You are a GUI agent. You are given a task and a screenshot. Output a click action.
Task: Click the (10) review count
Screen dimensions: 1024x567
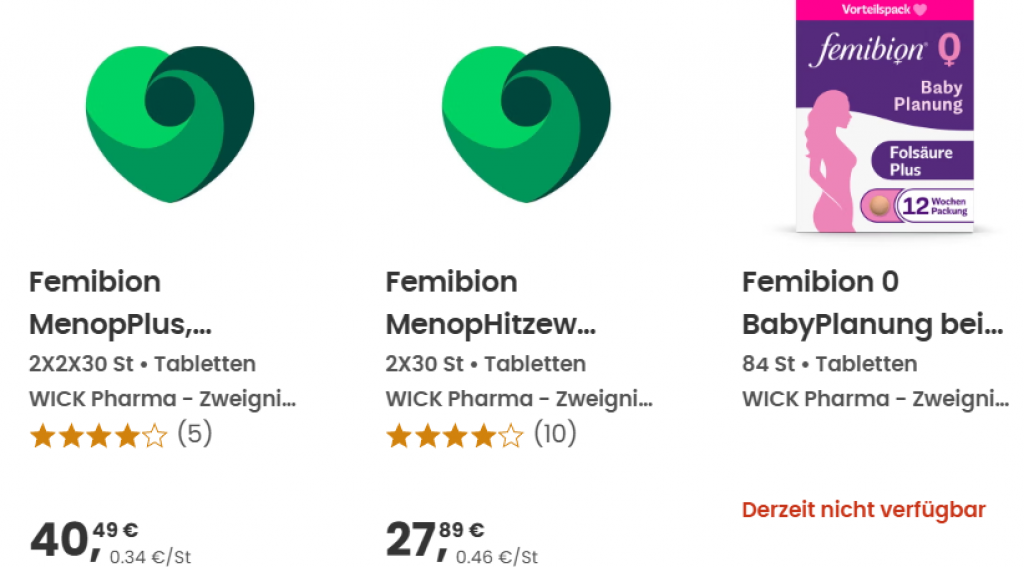(x=555, y=435)
